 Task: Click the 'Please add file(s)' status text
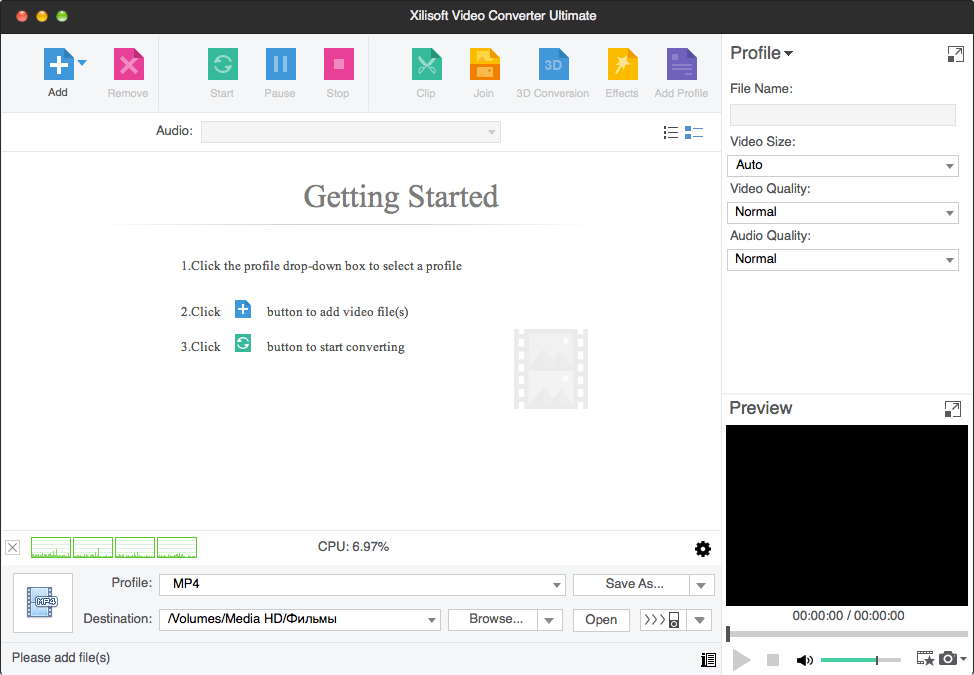coord(61,658)
